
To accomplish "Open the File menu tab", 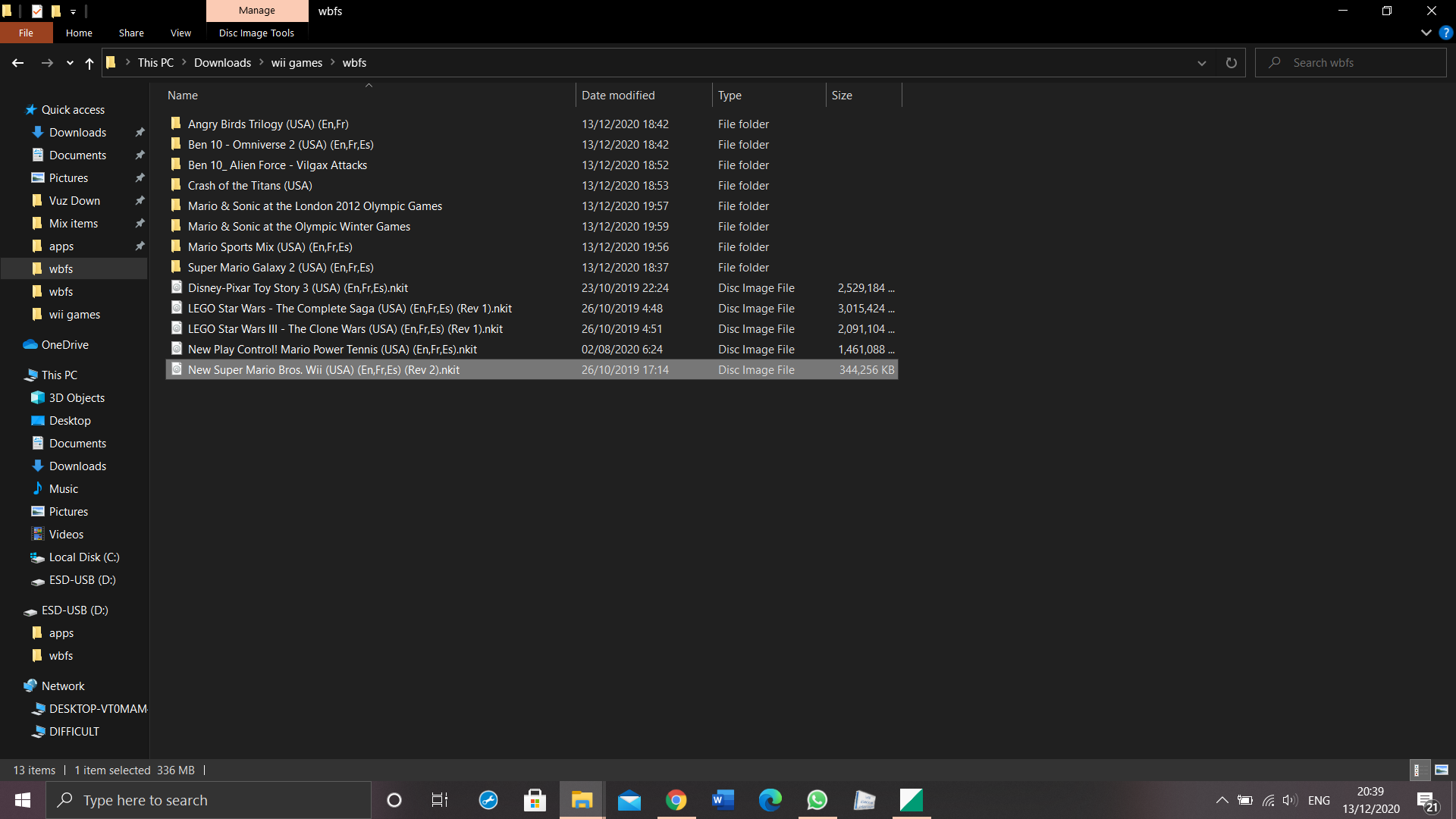I will click(26, 33).
